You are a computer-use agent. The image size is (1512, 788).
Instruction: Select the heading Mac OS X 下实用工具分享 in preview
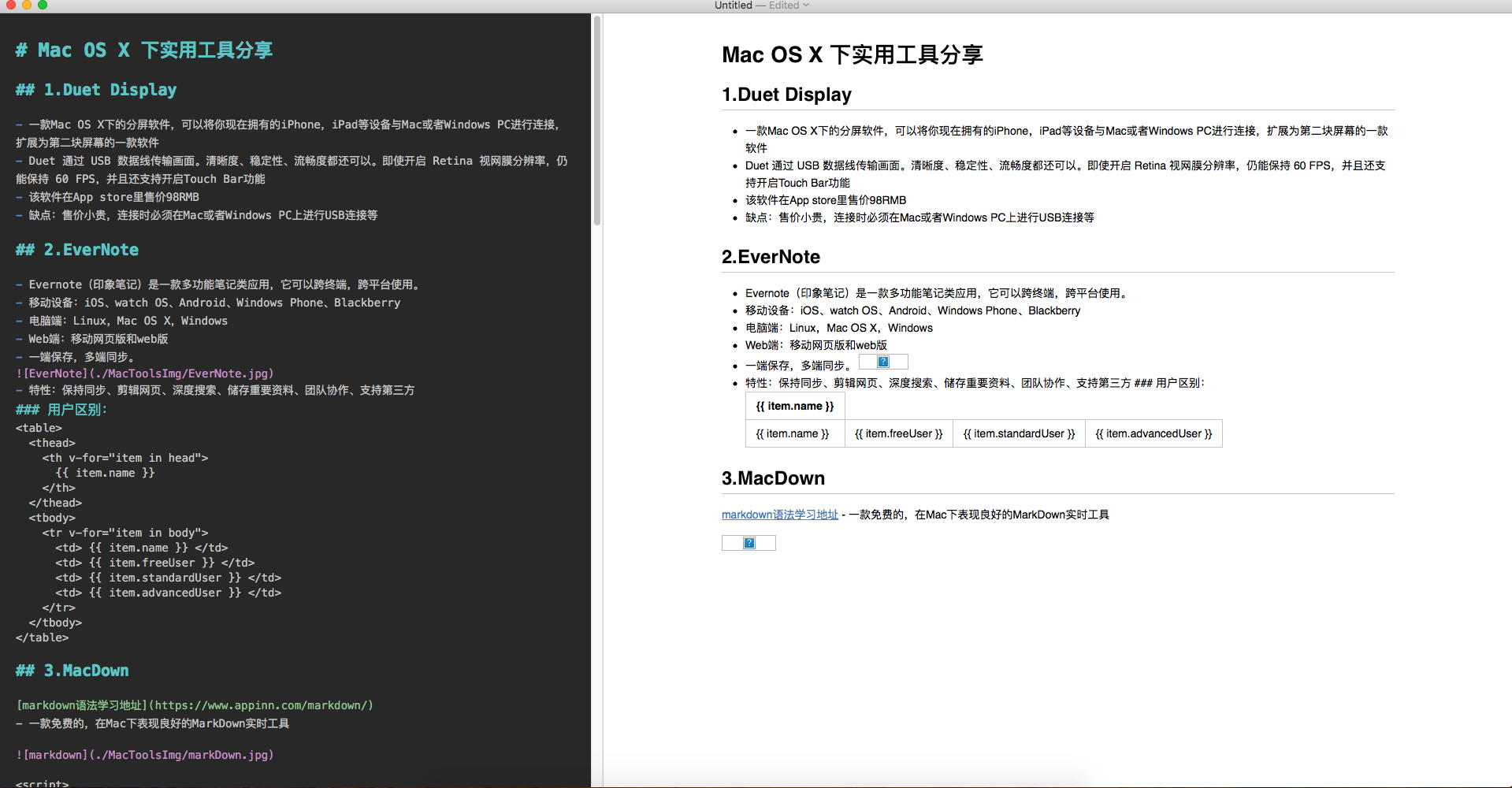click(x=852, y=54)
